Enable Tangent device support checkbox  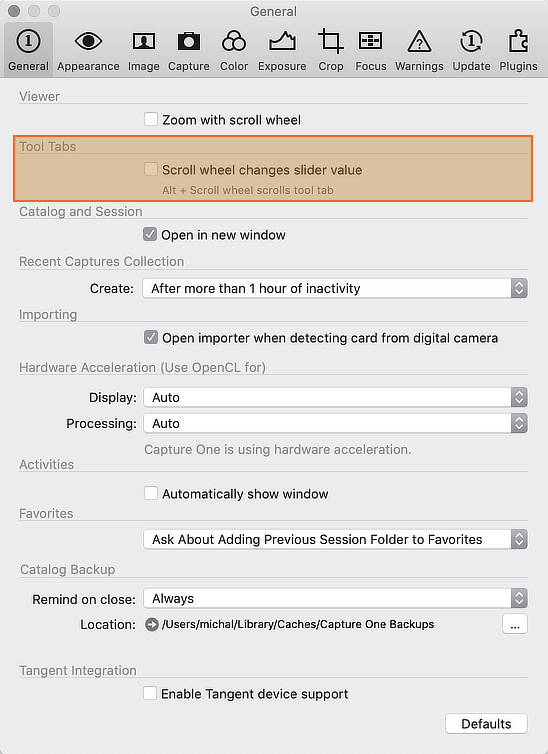(150, 693)
